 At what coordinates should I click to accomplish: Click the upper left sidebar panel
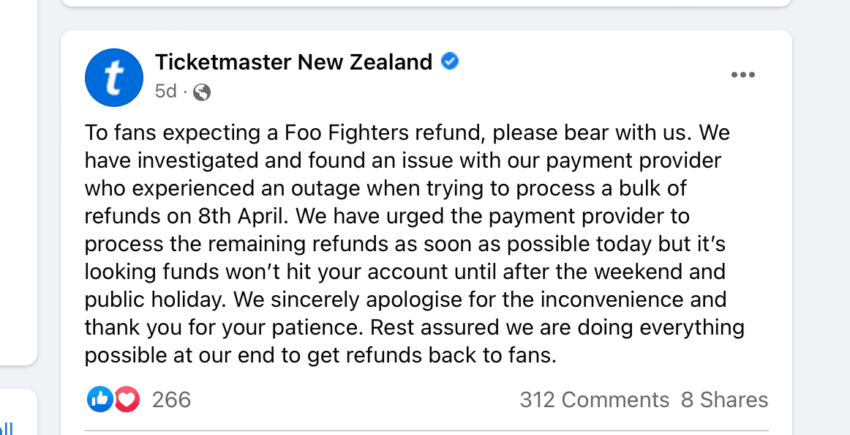click(x=18, y=180)
